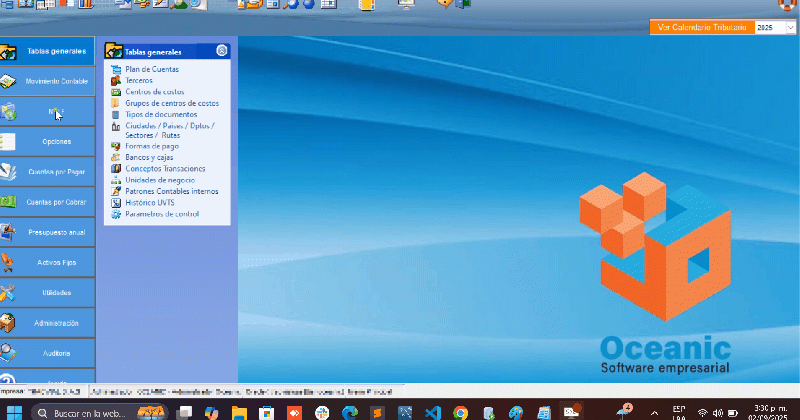Click the Activos Fijos chair icon
Viewport: 800px width, 420px height.
(8, 263)
